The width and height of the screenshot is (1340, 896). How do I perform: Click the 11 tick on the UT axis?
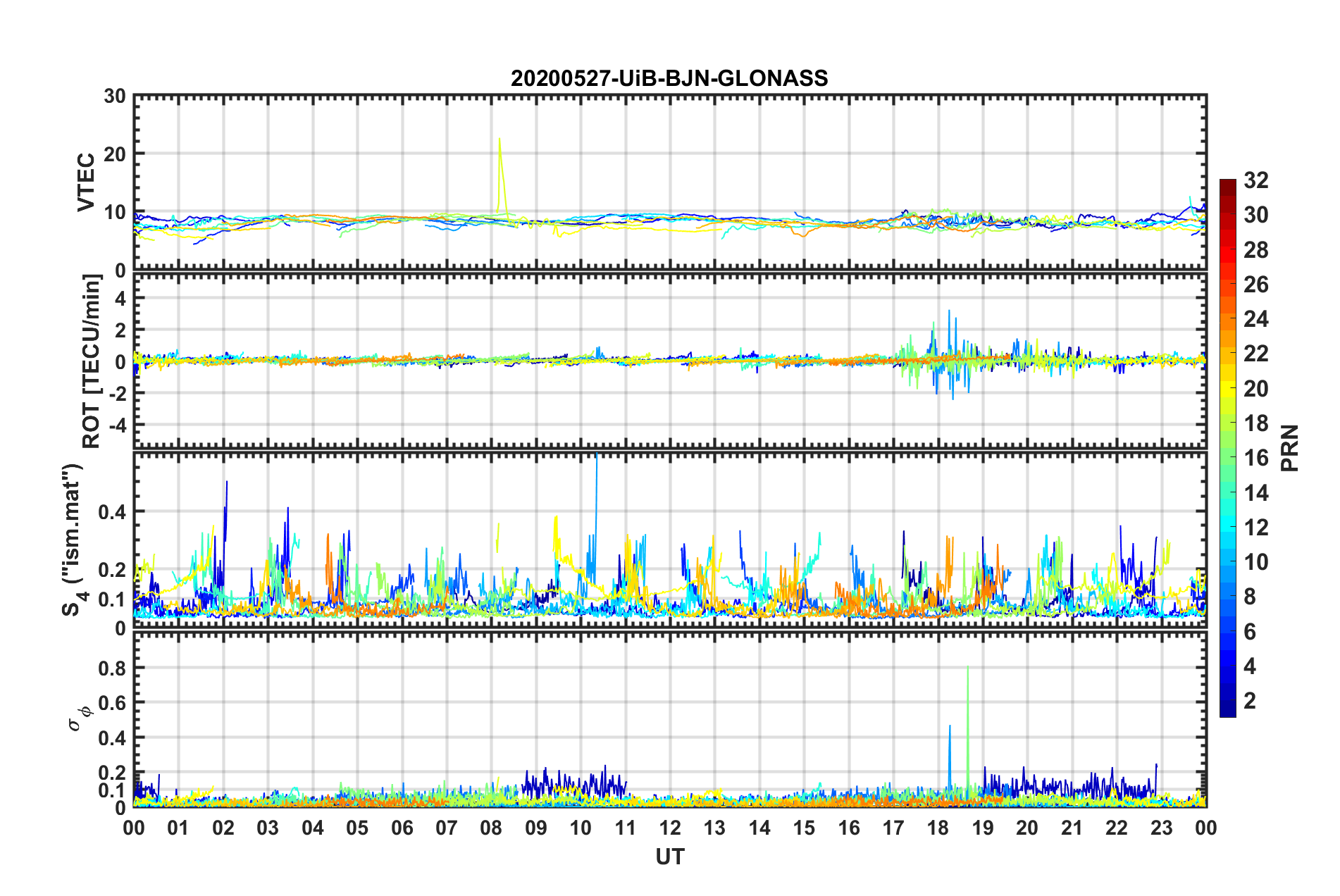click(626, 828)
